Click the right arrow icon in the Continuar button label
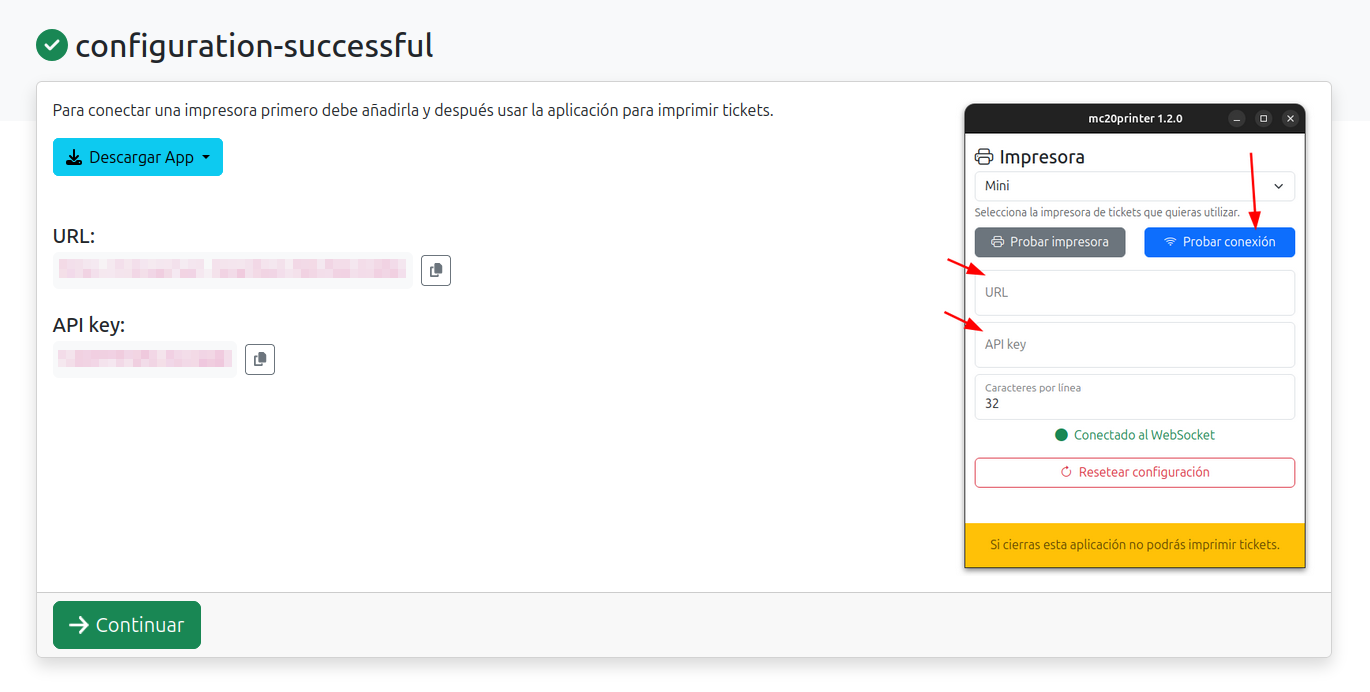 coord(77,624)
